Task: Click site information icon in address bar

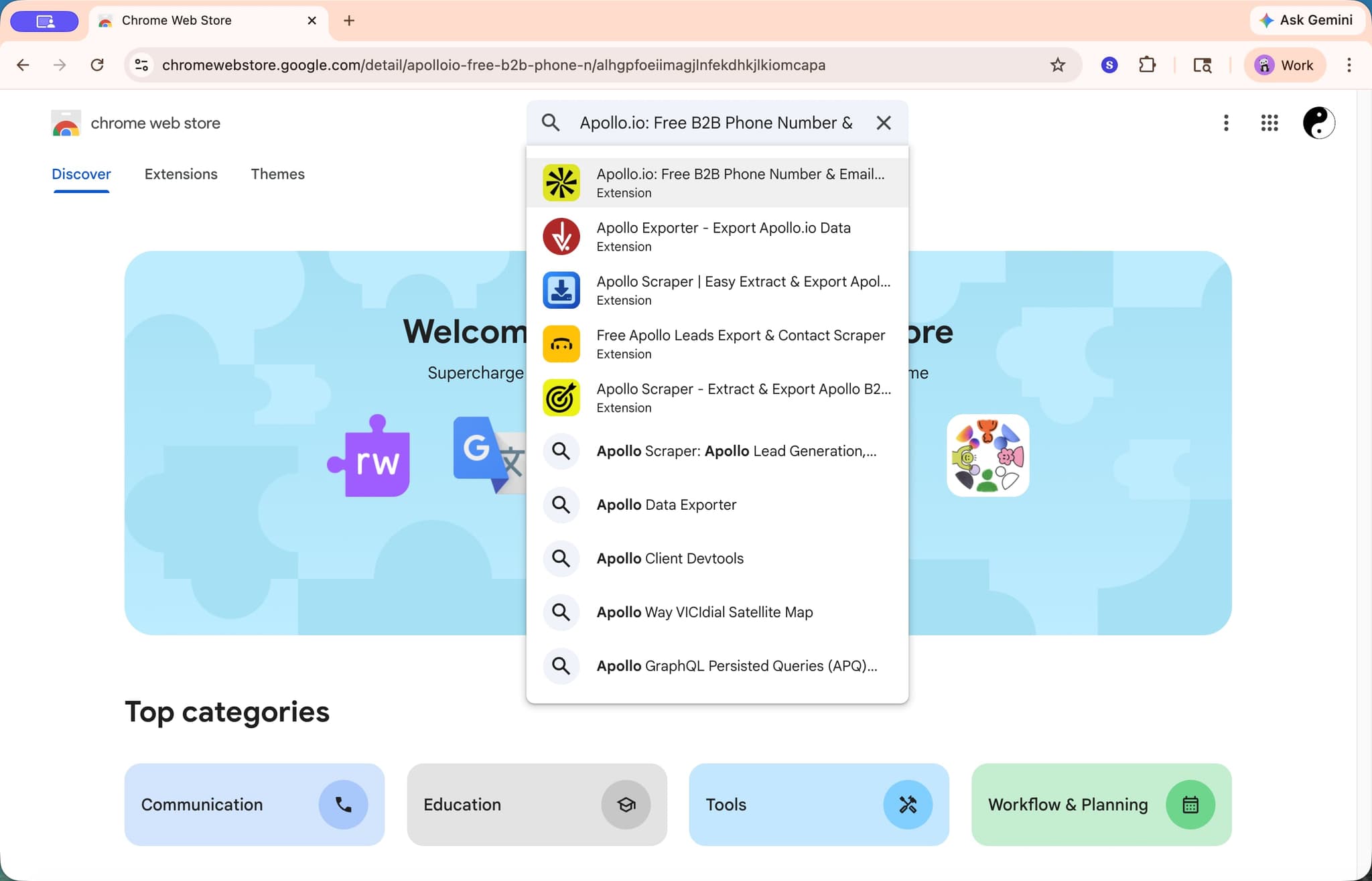Action: tap(142, 65)
